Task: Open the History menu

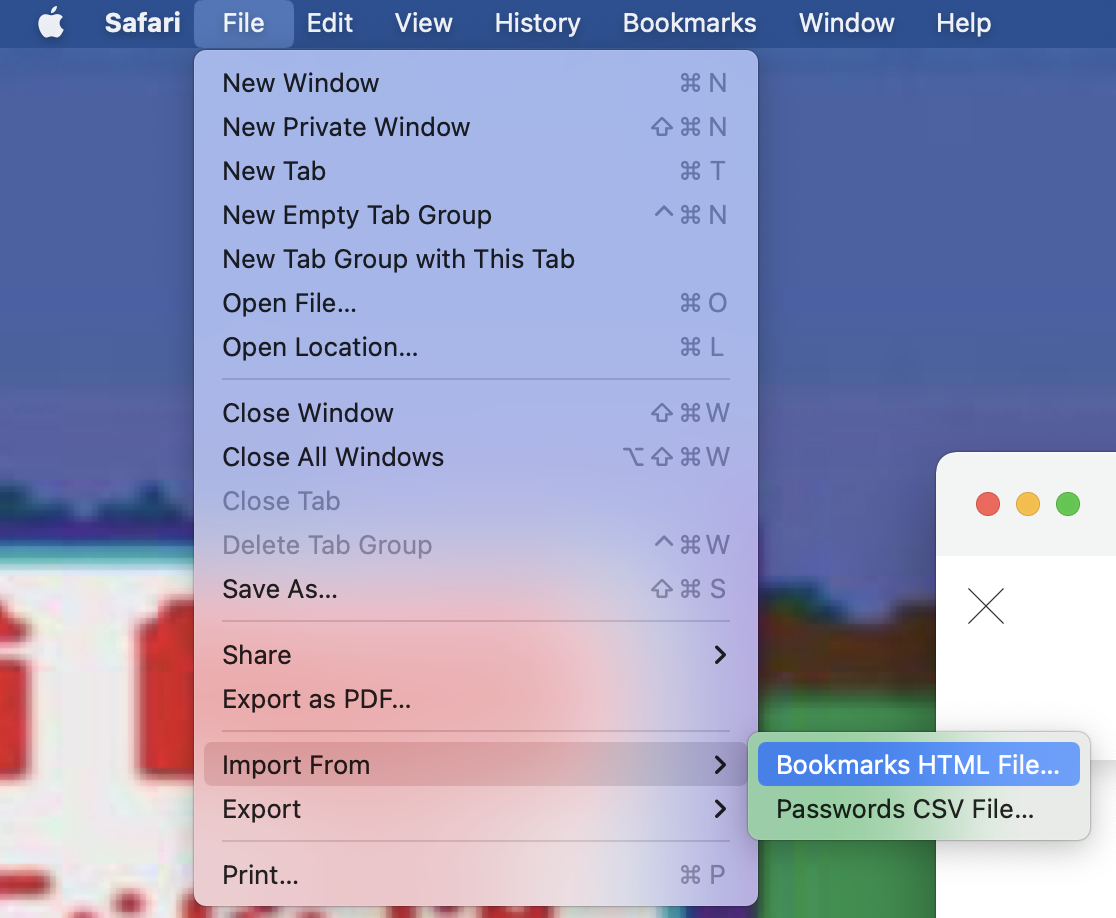Action: (x=537, y=23)
